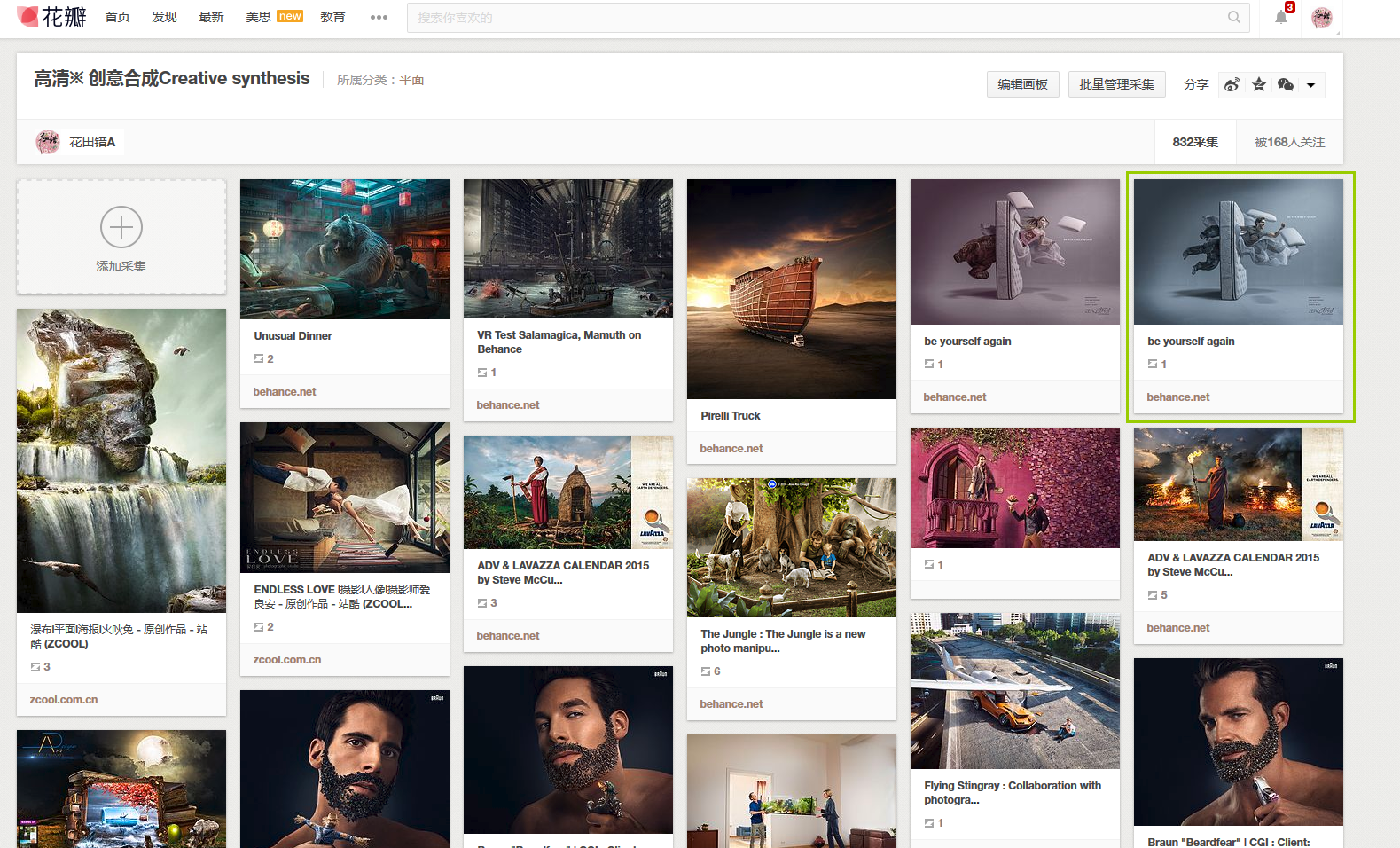
Task: Click the Flying Stingray description text
Action: pyautogui.click(x=1013, y=793)
